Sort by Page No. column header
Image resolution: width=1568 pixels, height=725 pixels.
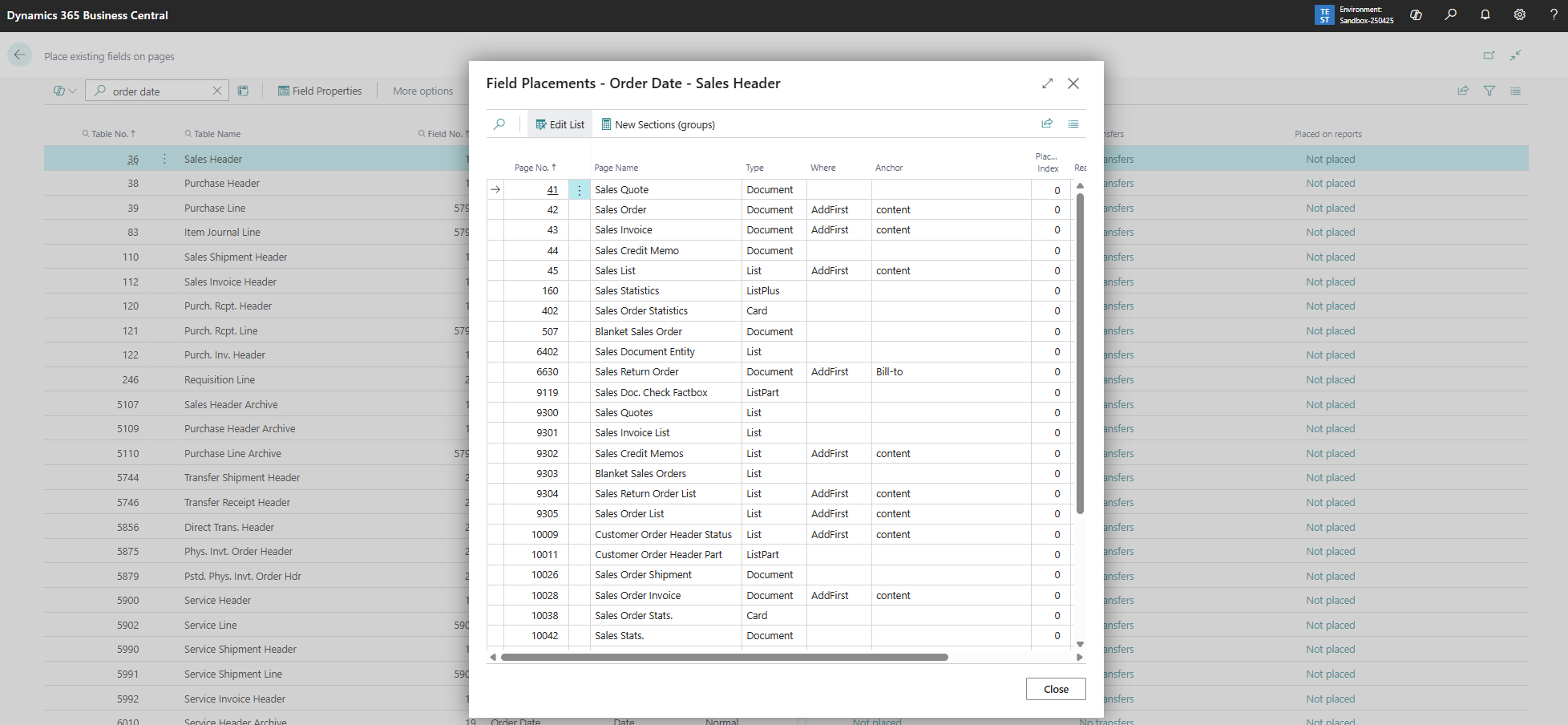point(535,168)
